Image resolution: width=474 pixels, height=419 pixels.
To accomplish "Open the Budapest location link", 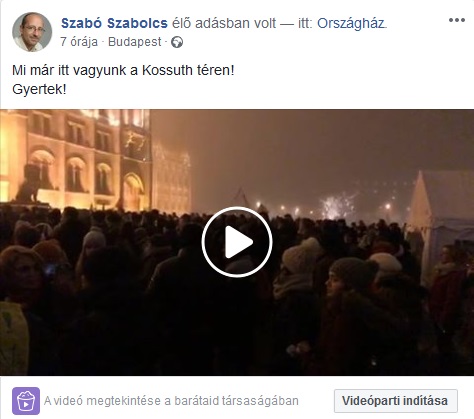I will (x=135, y=42).
